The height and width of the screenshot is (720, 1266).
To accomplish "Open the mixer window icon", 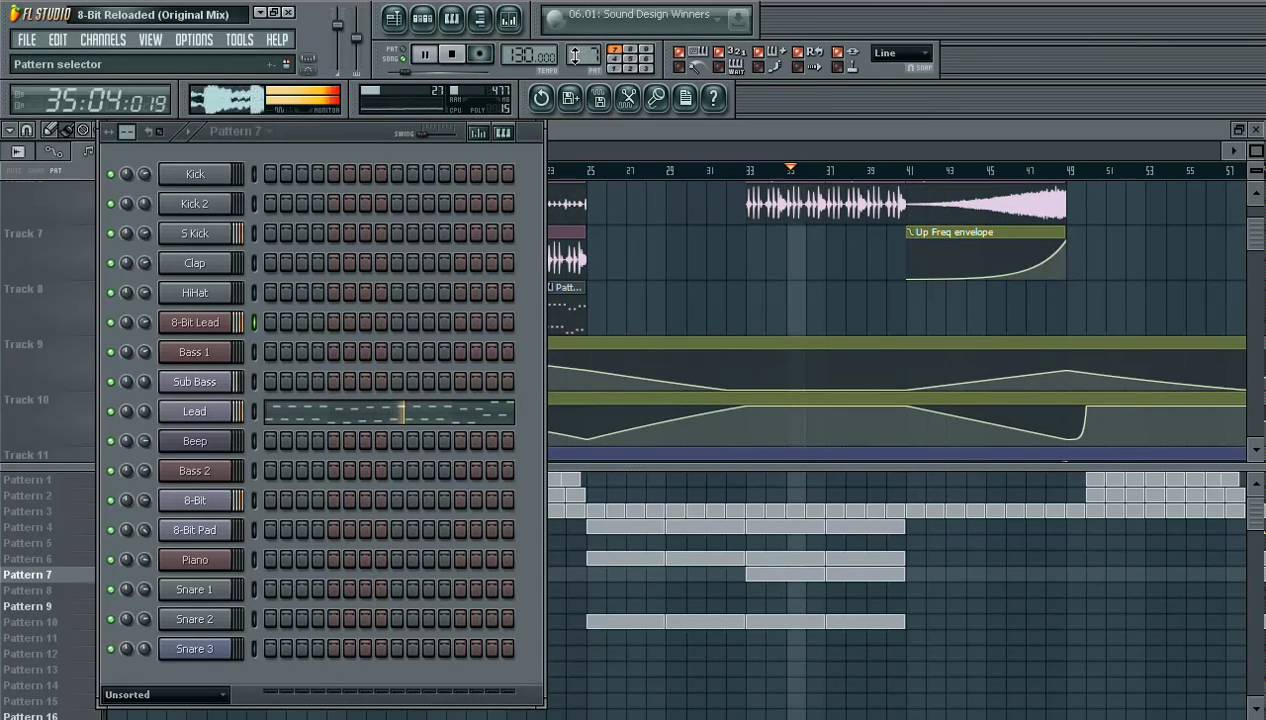I will point(509,18).
